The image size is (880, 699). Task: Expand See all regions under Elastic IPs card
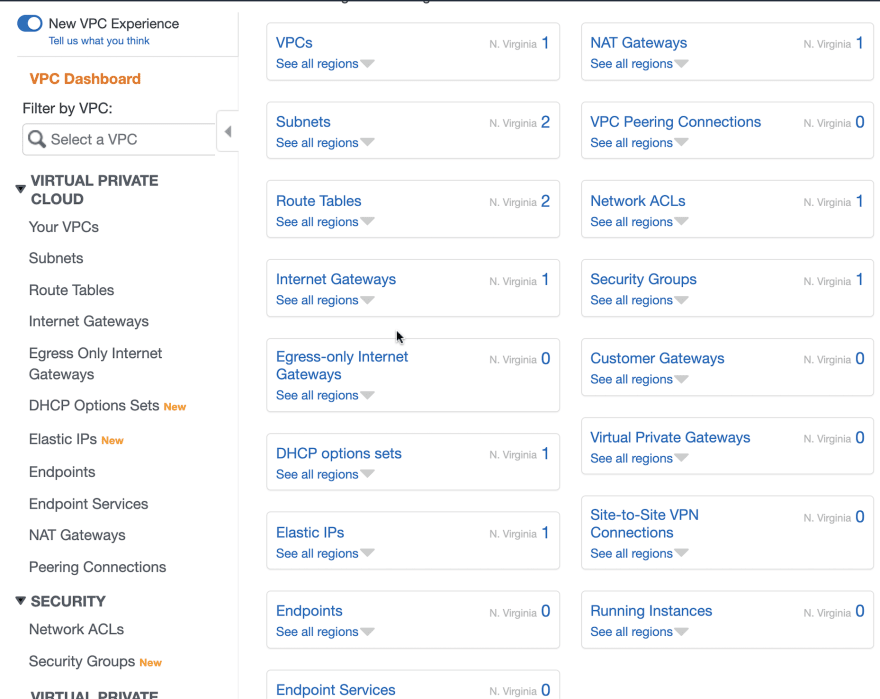click(x=324, y=553)
